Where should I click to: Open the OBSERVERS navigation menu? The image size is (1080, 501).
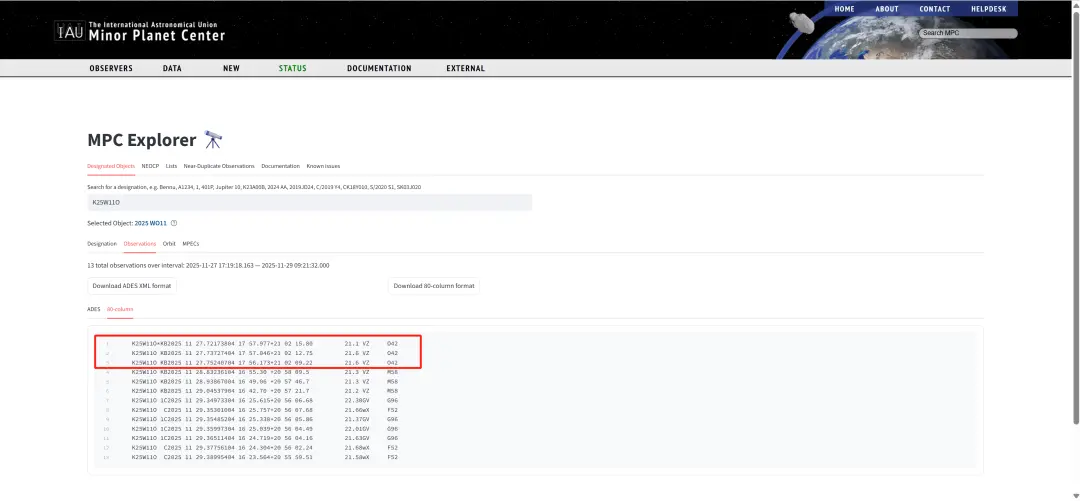[x=111, y=69]
